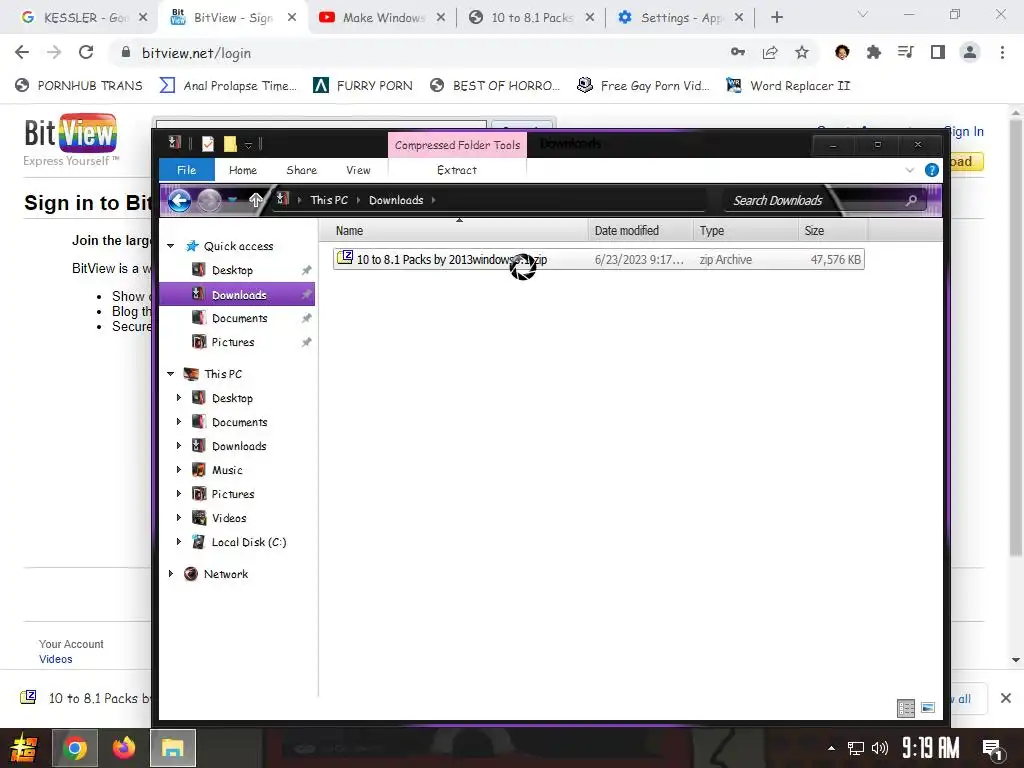
Task: Go back in File Explorer navigation
Action: pyautogui.click(x=180, y=200)
